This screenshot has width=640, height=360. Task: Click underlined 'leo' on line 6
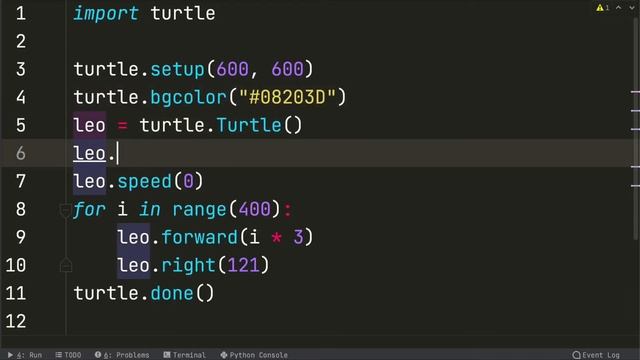89,153
